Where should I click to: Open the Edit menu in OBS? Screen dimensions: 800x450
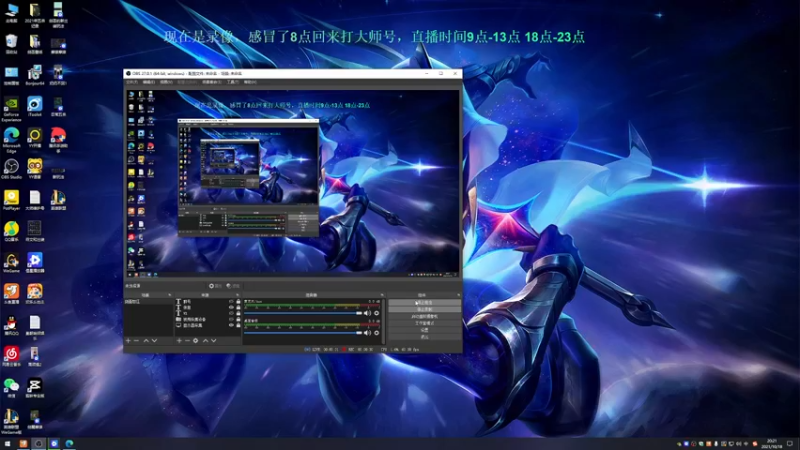coord(148,82)
